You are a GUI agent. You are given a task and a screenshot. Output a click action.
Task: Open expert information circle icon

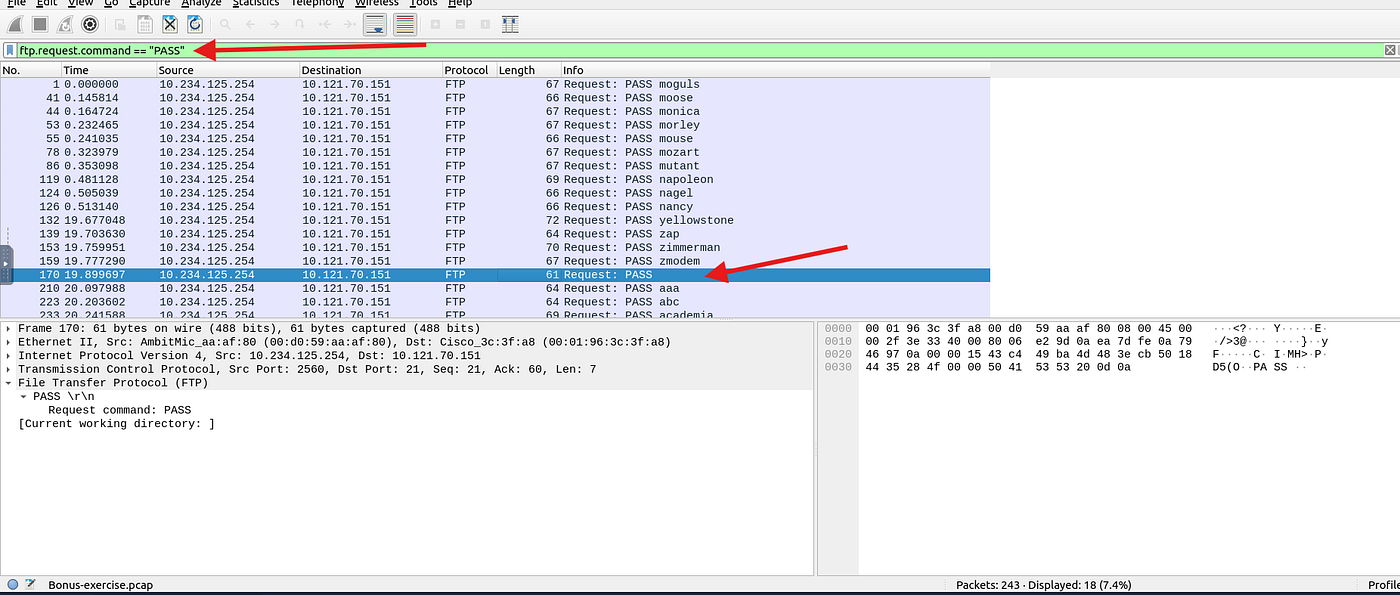pos(12,585)
